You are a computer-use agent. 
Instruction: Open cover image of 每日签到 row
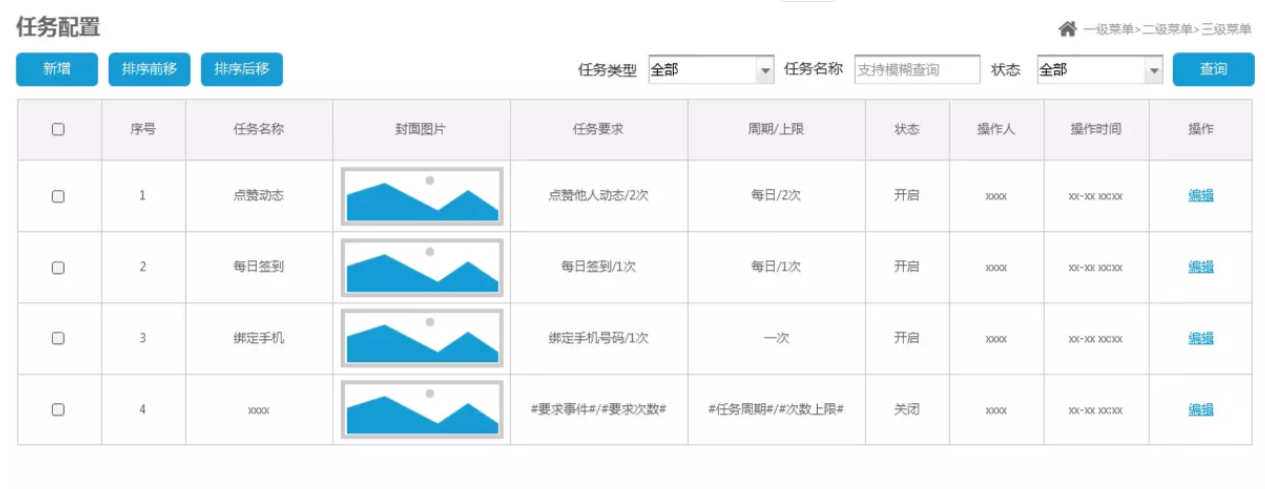pyautogui.click(x=421, y=267)
